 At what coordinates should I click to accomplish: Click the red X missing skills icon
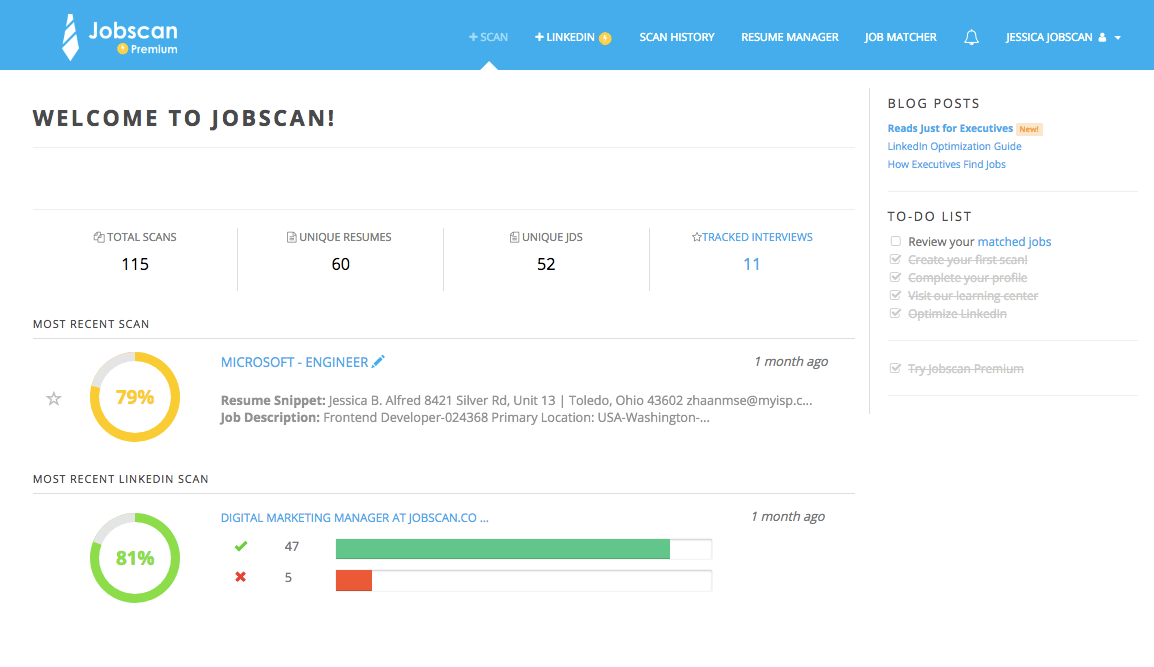coord(241,577)
